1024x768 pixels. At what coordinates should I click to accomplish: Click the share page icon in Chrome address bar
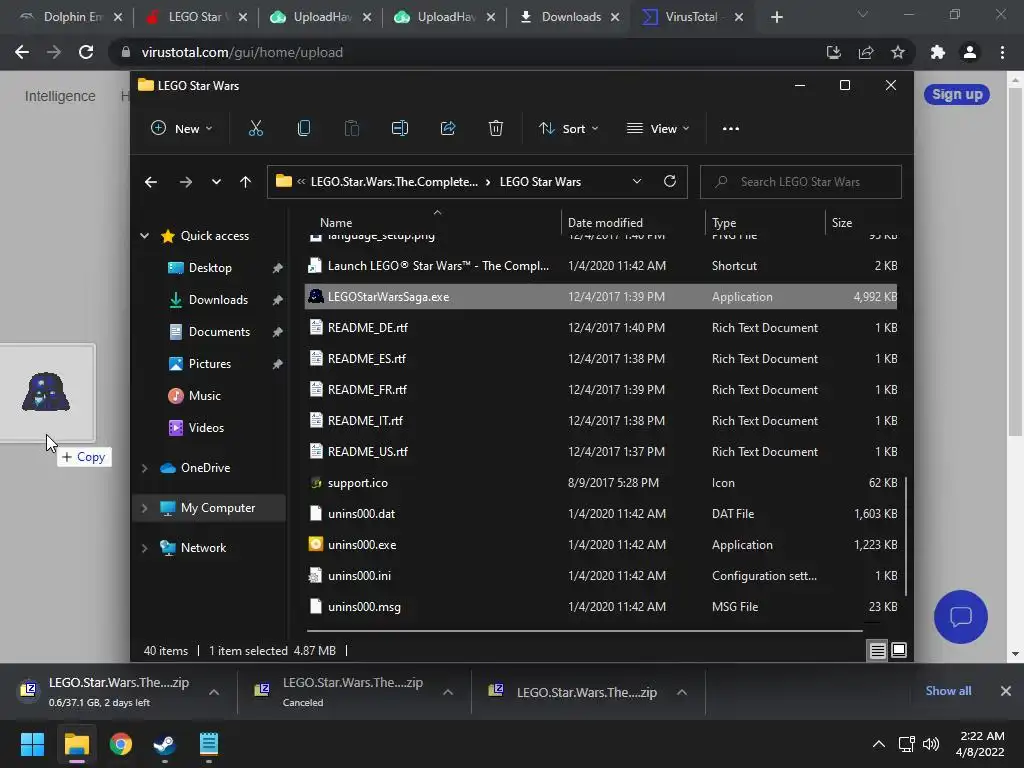coord(866,52)
